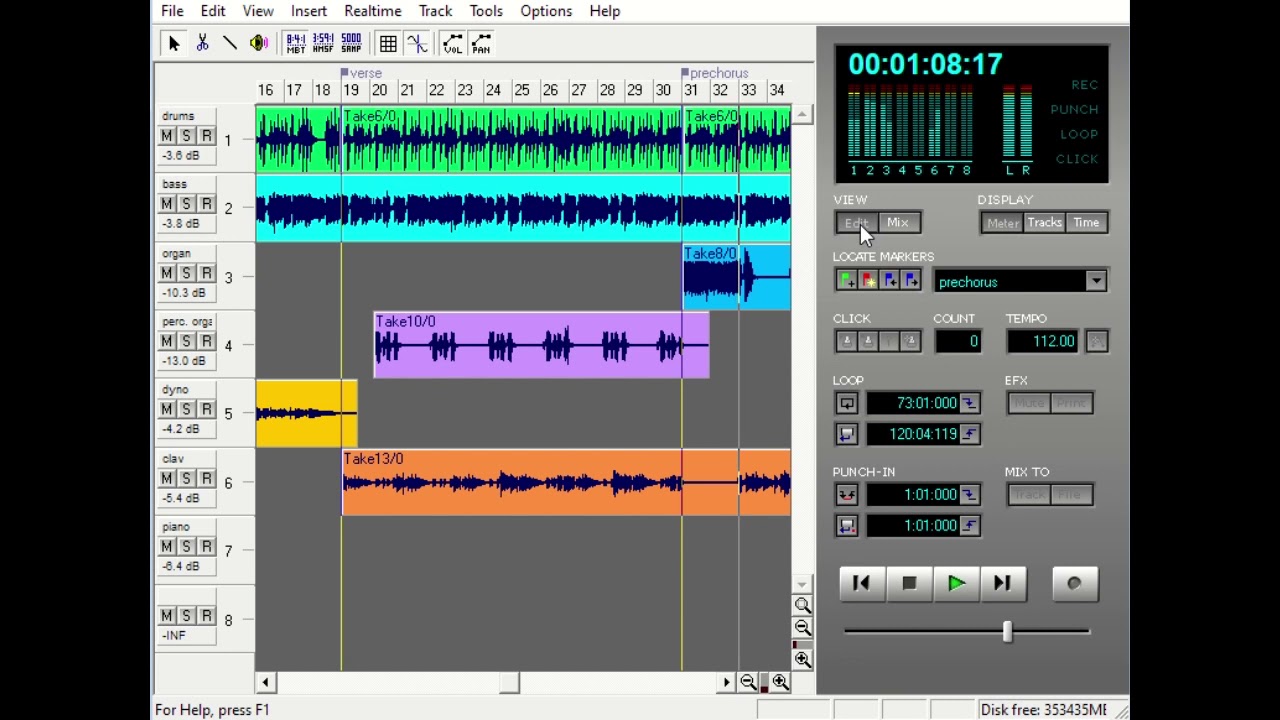Mute the drums track
This screenshot has width=1280, height=720.
(x=166, y=136)
